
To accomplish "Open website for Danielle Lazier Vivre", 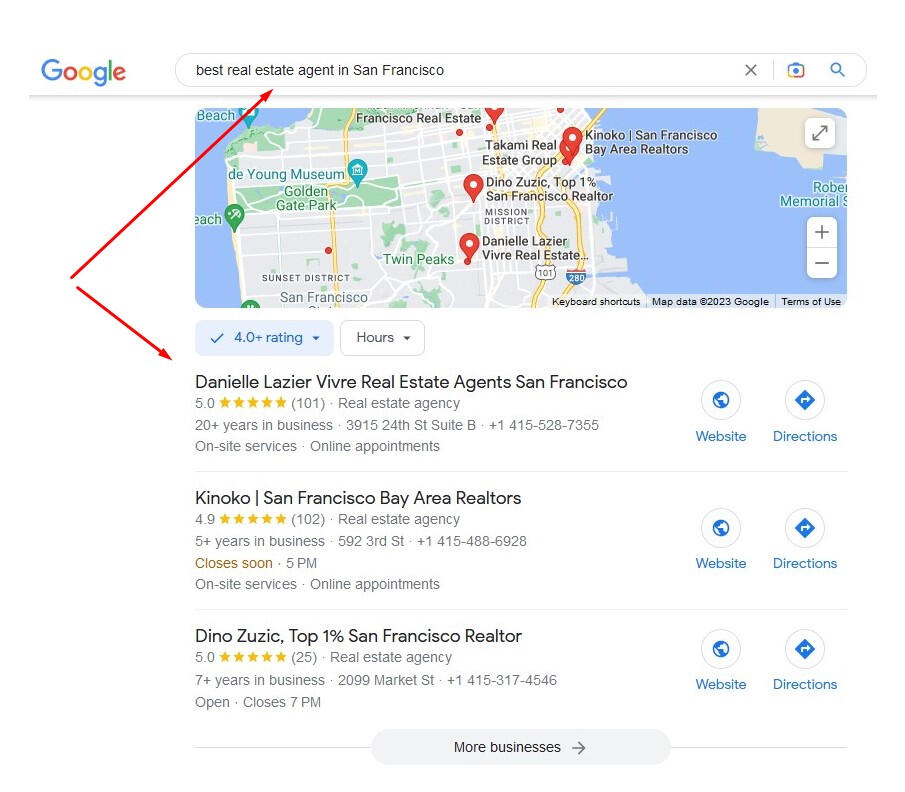I will [720, 412].
